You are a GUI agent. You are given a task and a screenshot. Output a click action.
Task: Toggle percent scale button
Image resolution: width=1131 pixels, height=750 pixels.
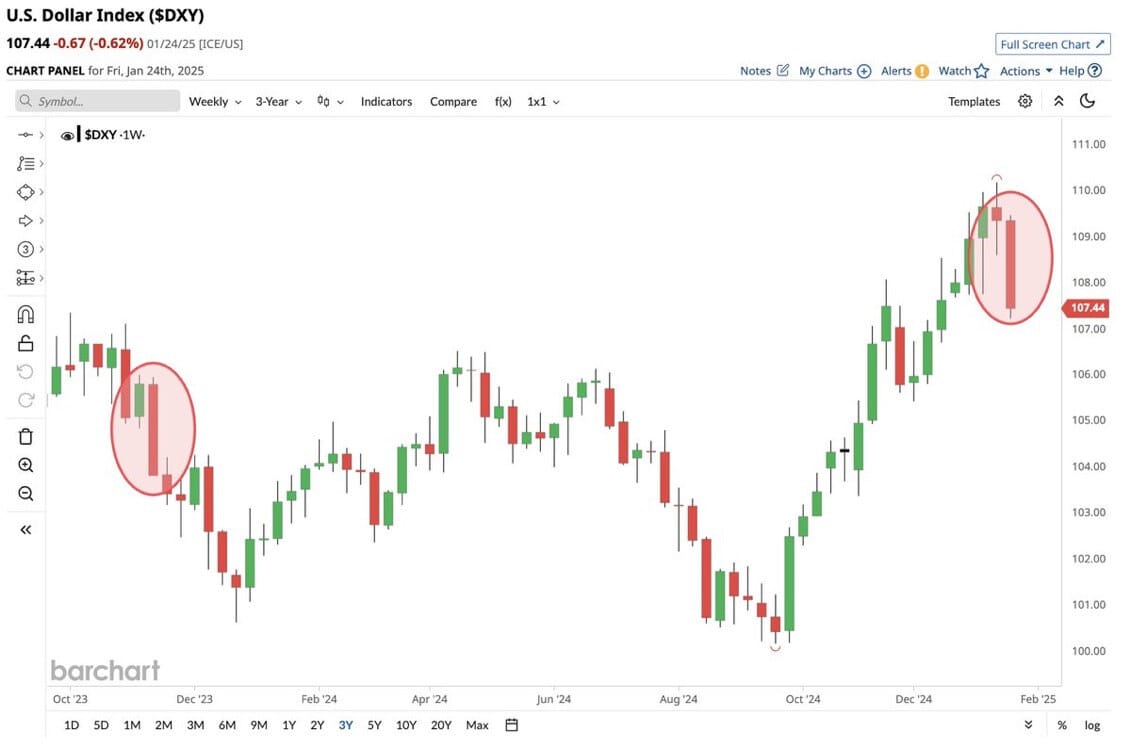click(x=1062, y=725)
